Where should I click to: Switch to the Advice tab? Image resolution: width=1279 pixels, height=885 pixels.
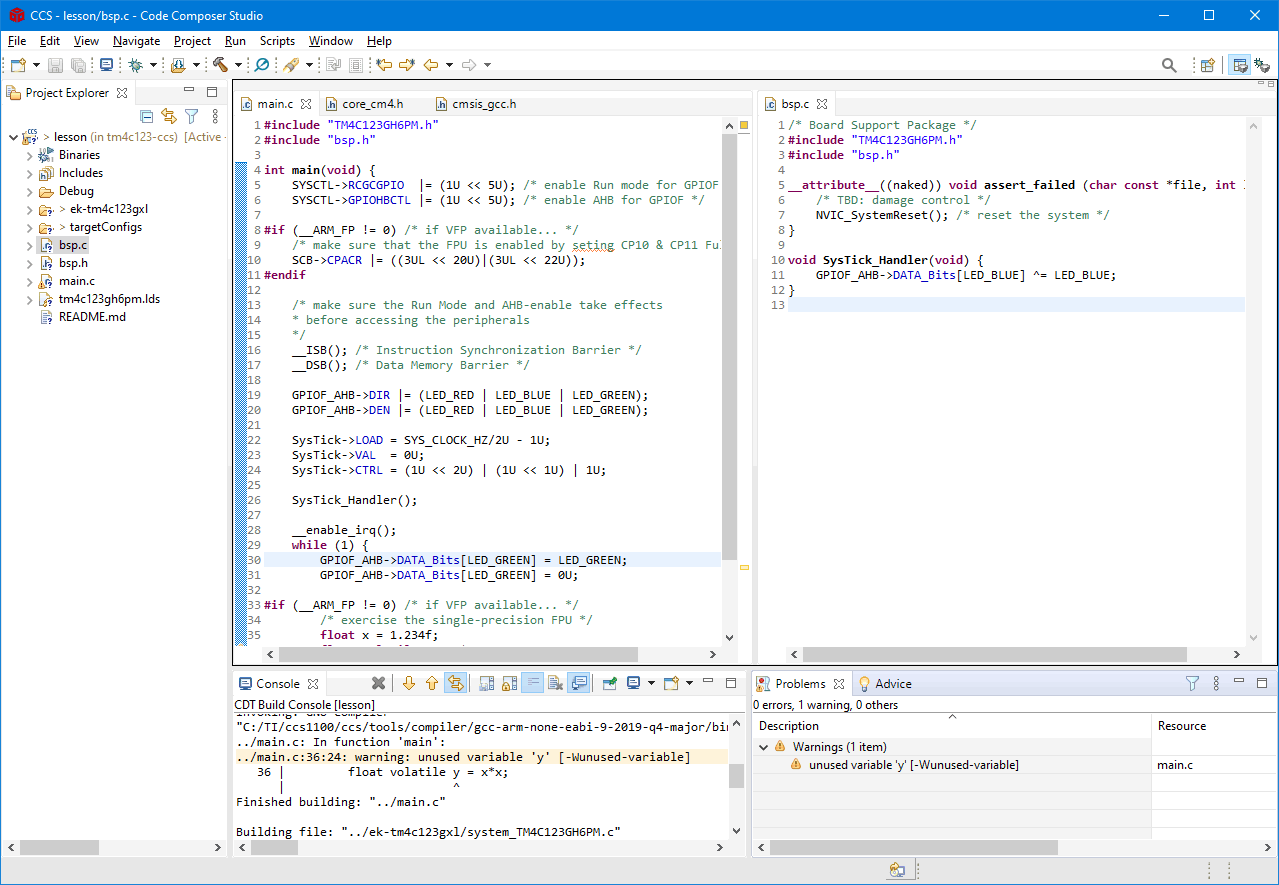click(893, 684)
